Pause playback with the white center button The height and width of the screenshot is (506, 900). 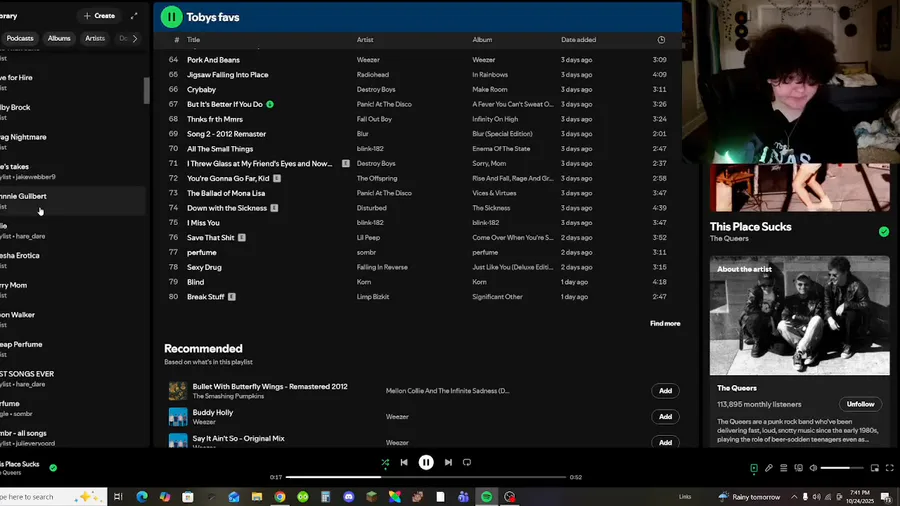click(426, 462)
